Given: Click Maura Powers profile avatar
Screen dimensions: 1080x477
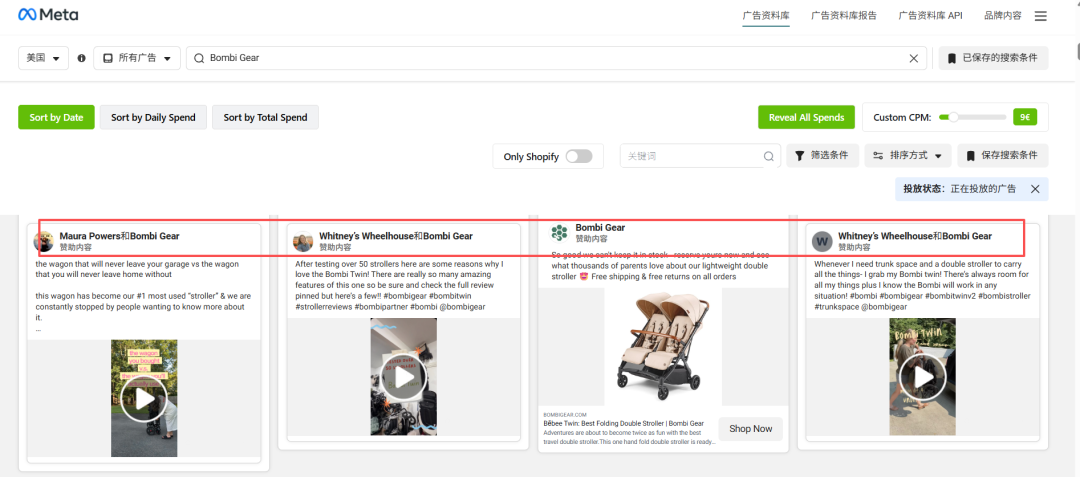Looking at the screenshot, I should coord(44,241).
